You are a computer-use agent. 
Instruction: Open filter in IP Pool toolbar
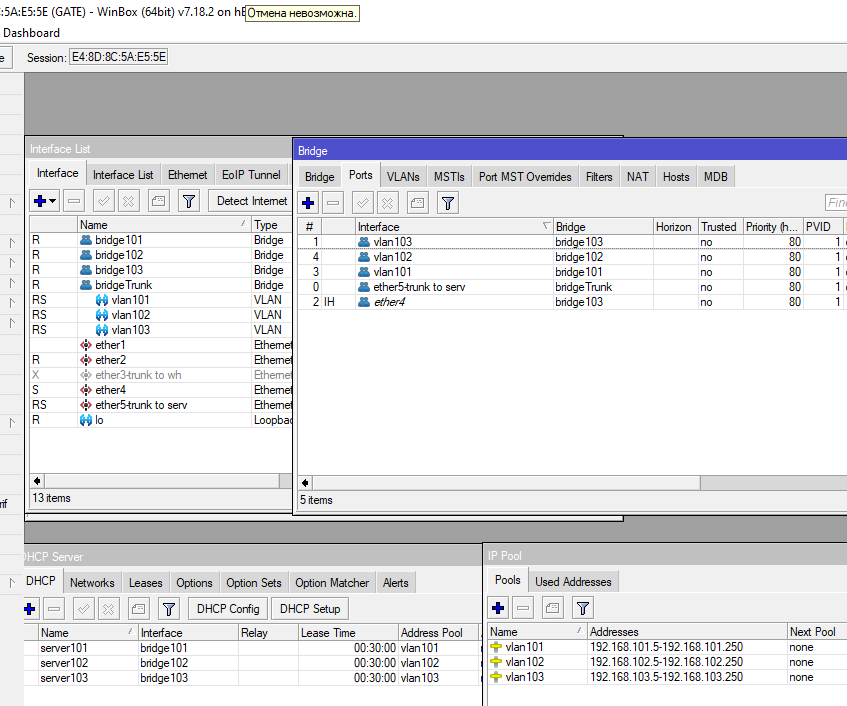(582, 608)
